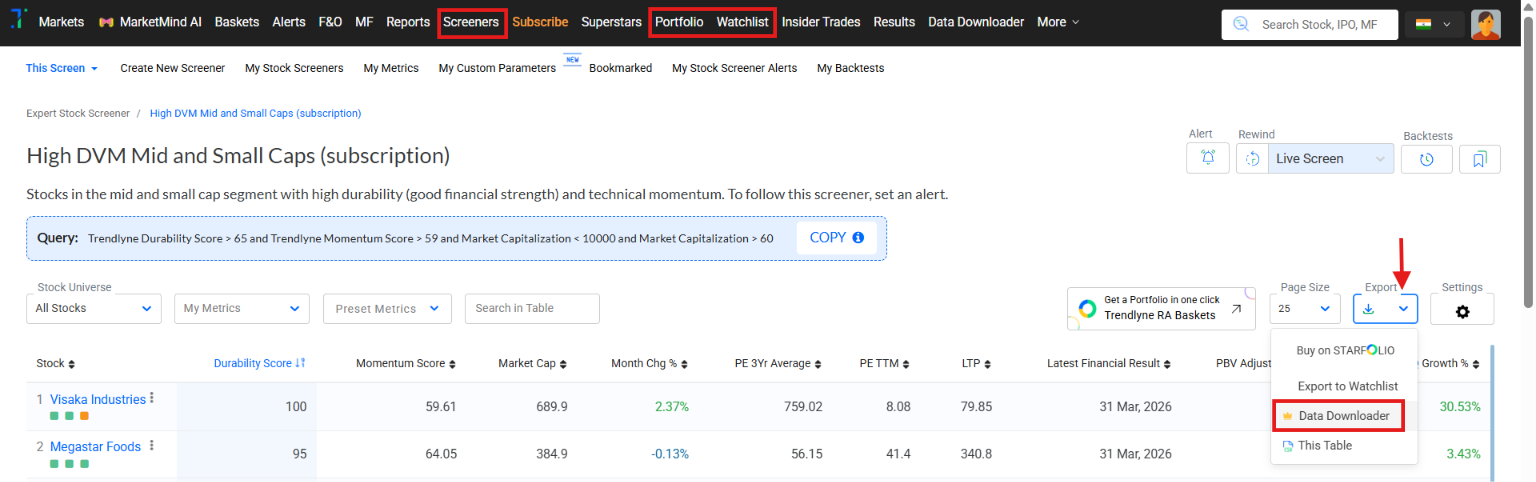Sort by Momentum Score column
This screenshot has height=482, width=1536.
click(406, 363)
